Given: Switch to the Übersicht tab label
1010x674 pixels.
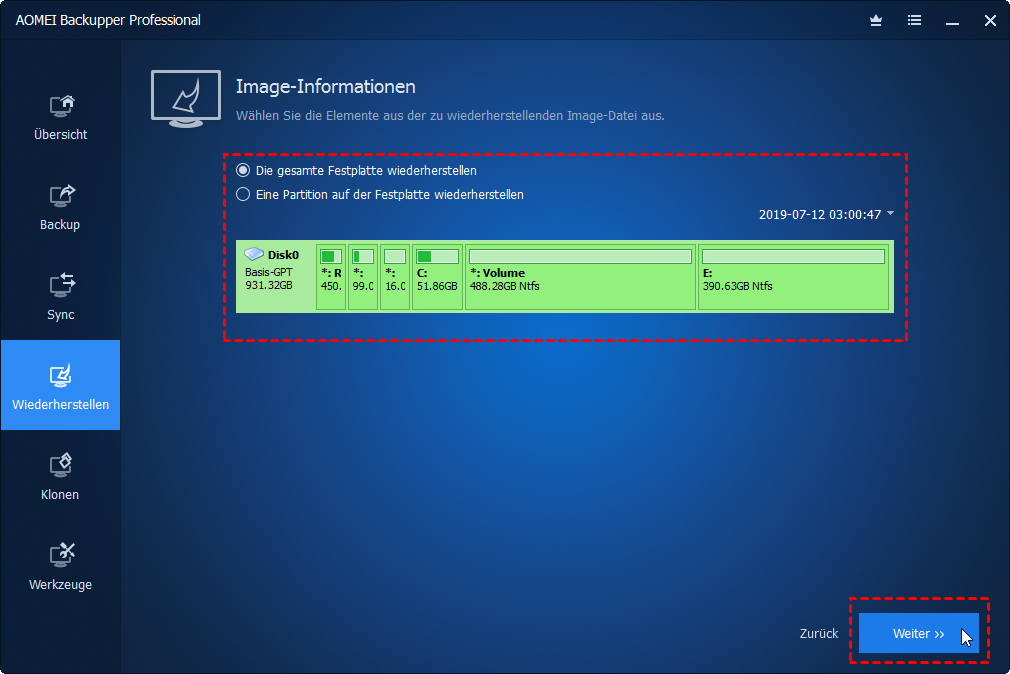Looking at the screenshot, I should [61, 135].
